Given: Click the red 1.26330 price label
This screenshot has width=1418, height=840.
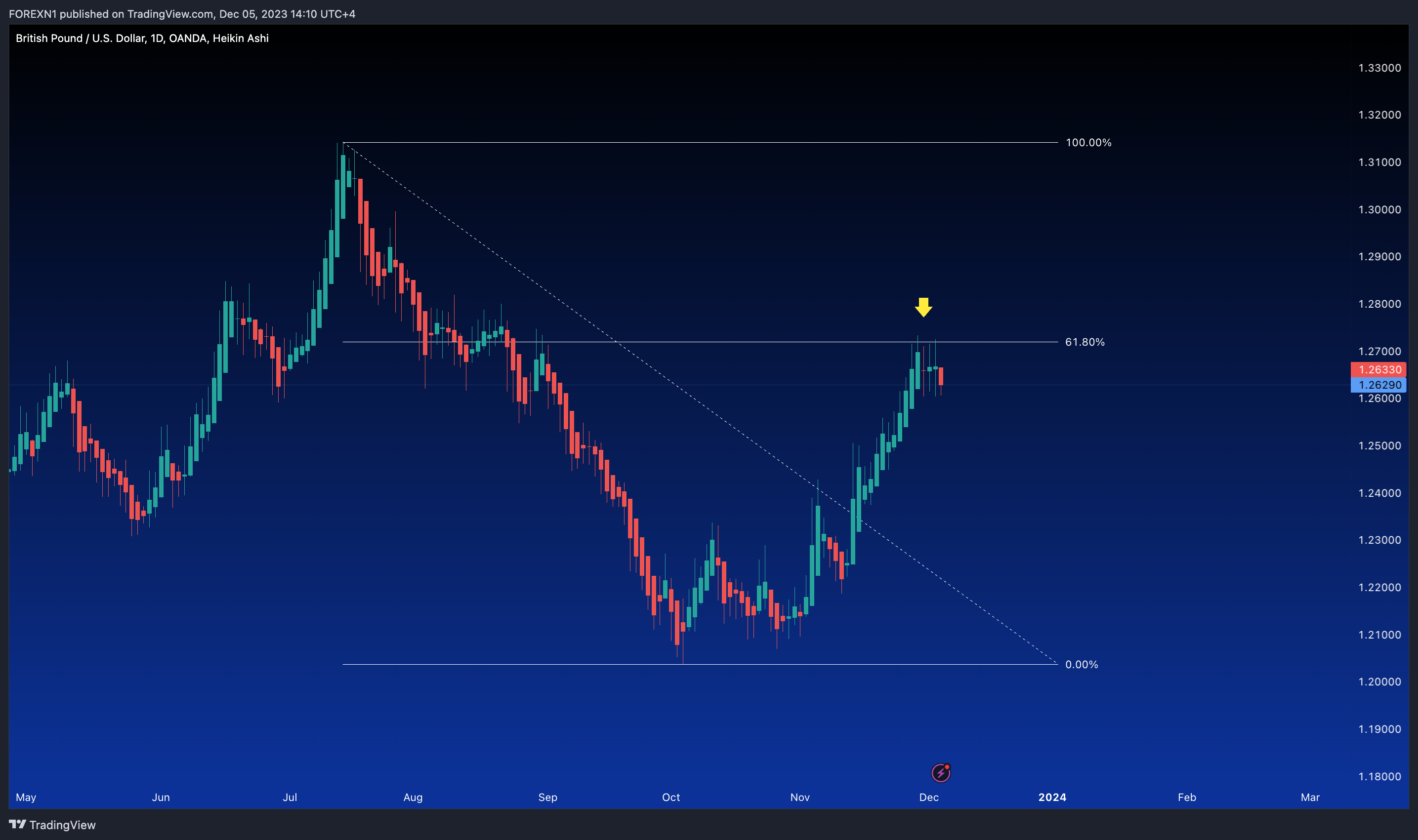Looking at the screenshot, I should pyautogui.click(x=1378, y=369).
